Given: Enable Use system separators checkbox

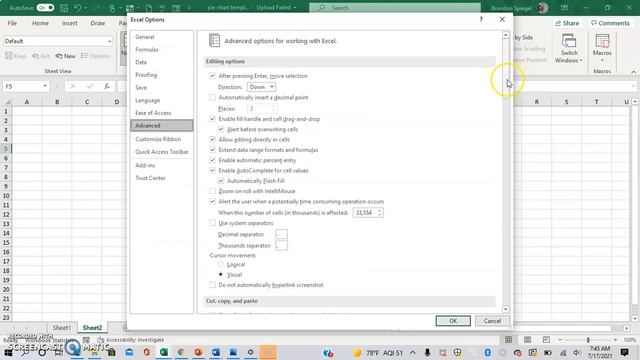Looking at the screenshot, I should tap(212, 223).
